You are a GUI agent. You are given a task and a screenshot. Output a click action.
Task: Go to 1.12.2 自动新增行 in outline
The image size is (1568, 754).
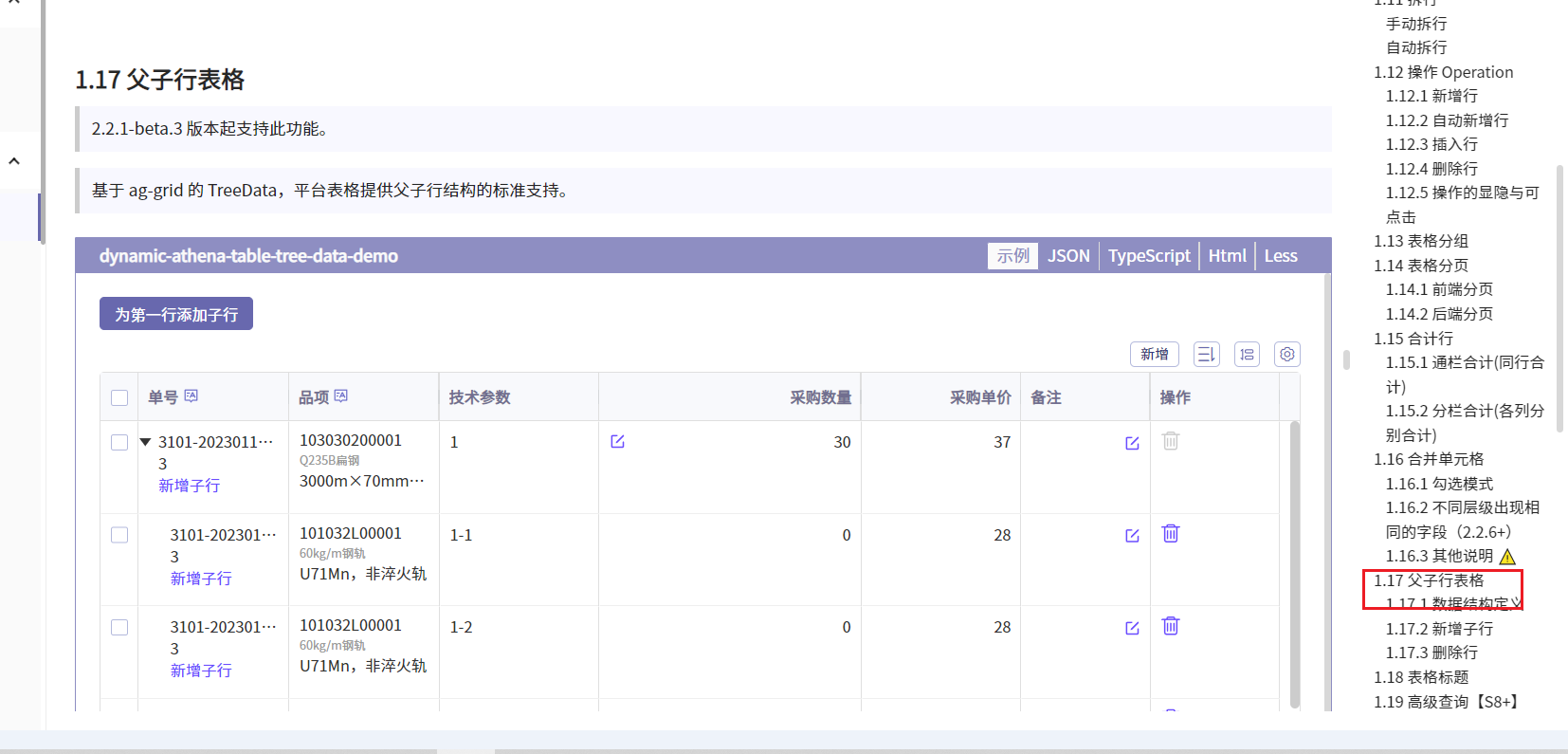pyautogui.click(x=1447, y=120)
